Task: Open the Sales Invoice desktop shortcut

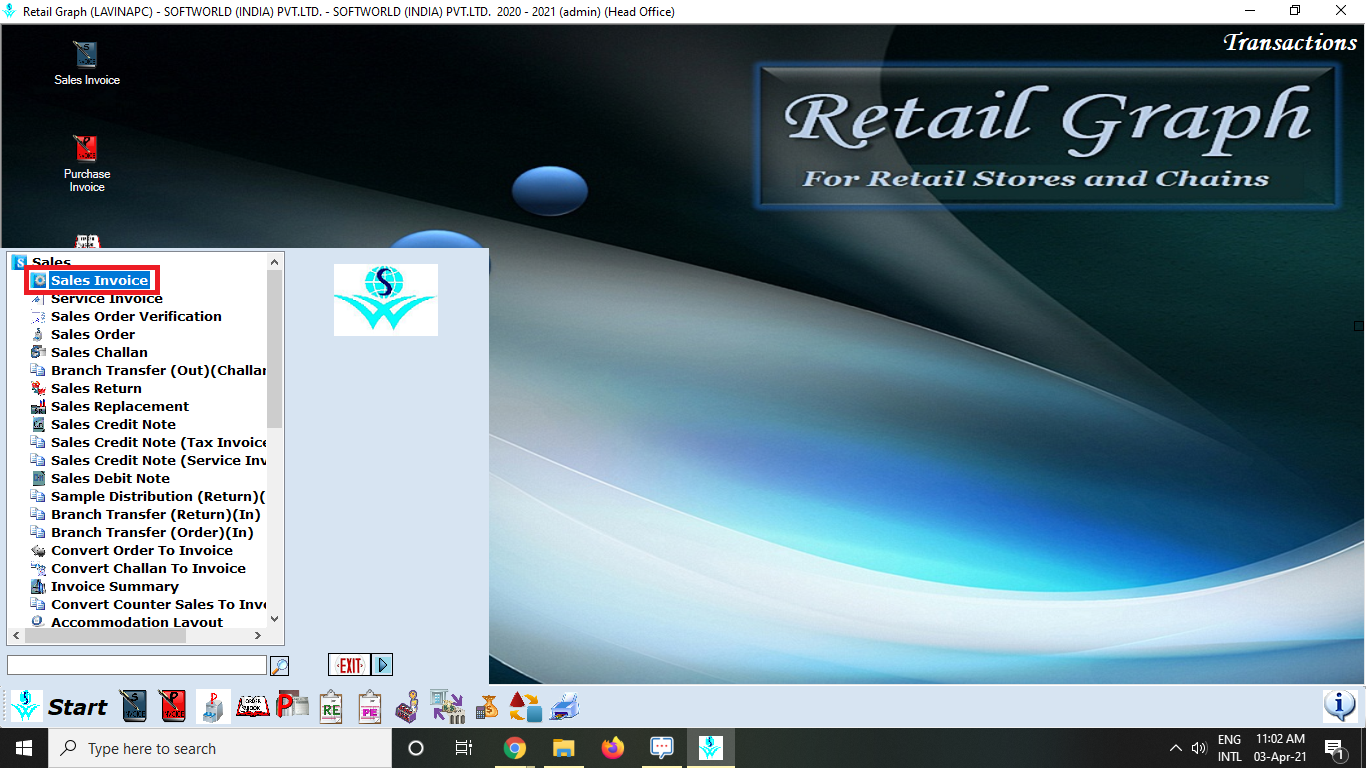Action: (87, 63)
